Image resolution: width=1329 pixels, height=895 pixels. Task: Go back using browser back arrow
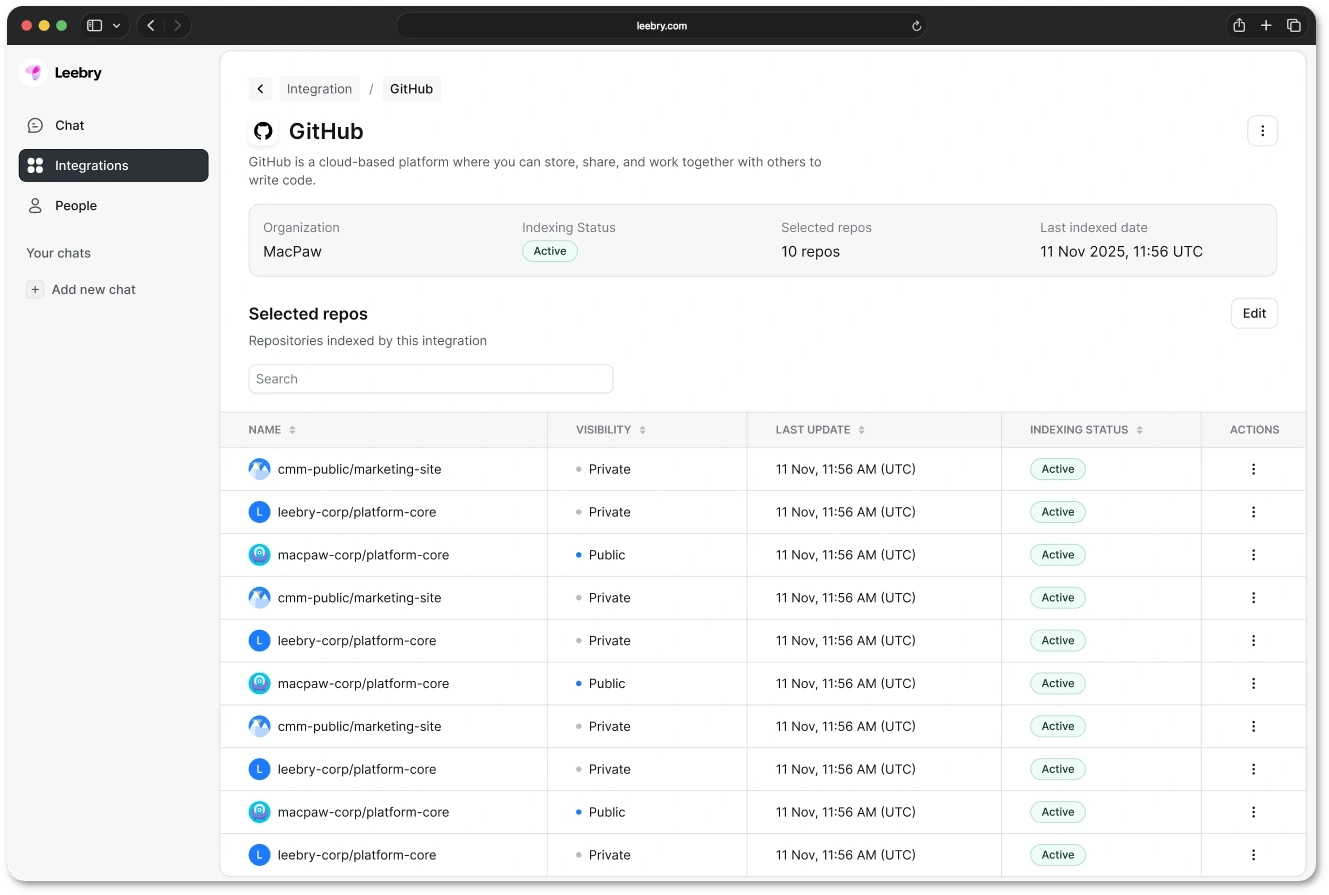[151, 25]
